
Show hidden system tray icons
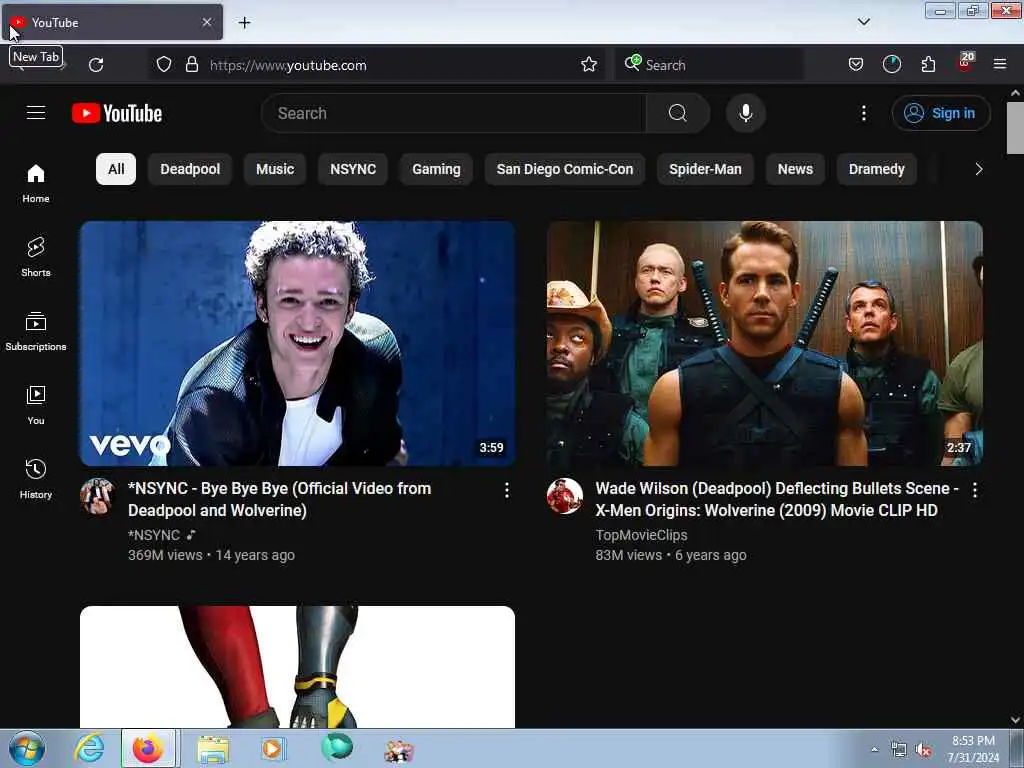[x=874, y=749]
